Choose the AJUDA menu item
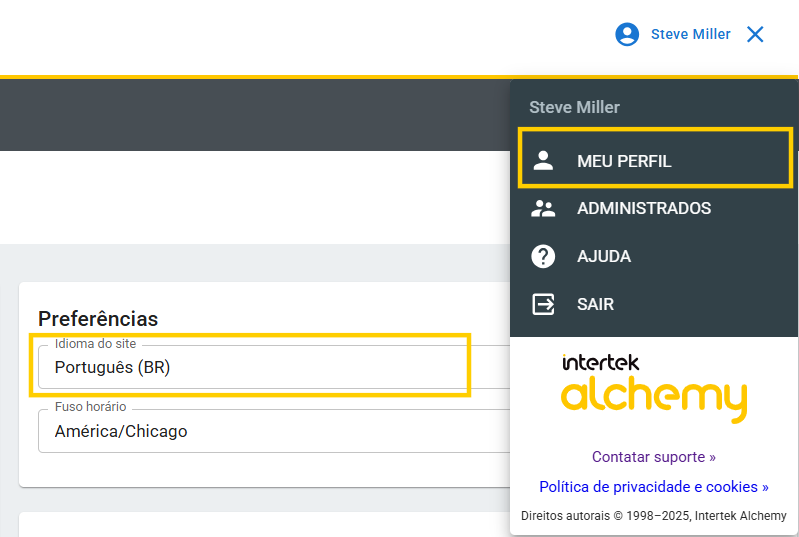799x537 pixels. [603, 257]
